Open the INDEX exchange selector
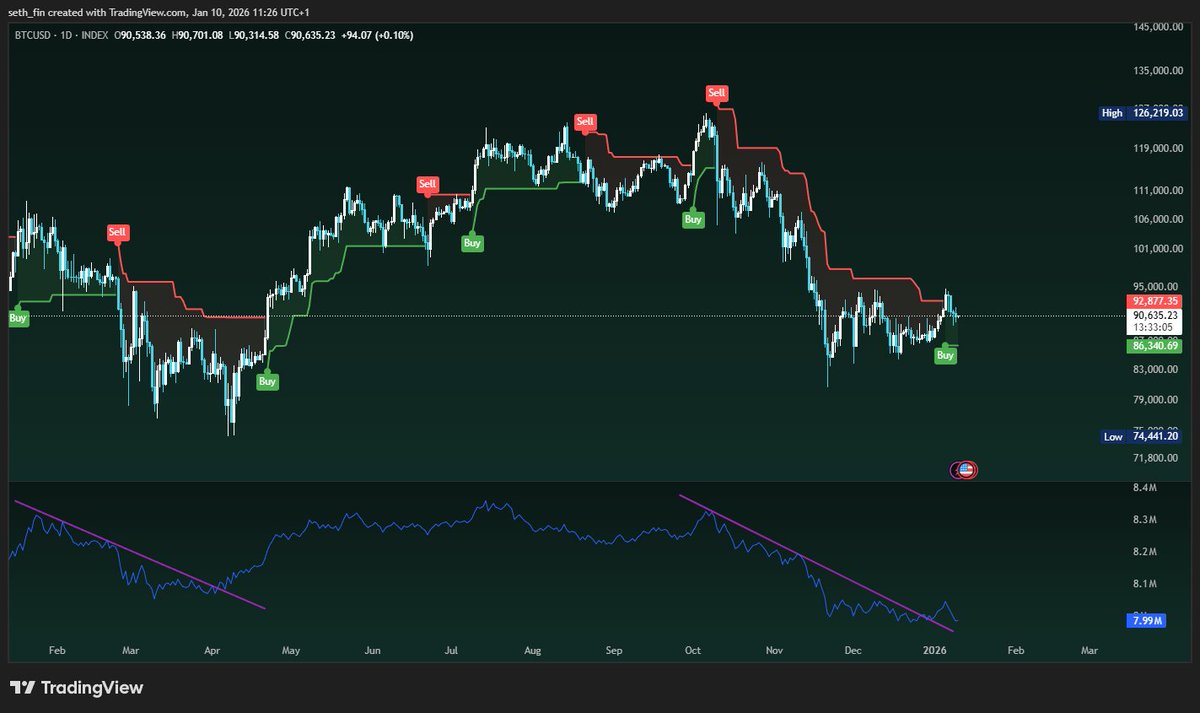Screen dimensions: 1200x713 coord(98,33)
